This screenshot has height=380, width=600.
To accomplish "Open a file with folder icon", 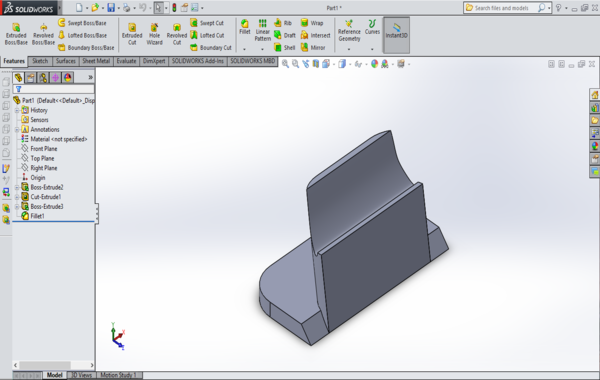I will coord(95,7).
